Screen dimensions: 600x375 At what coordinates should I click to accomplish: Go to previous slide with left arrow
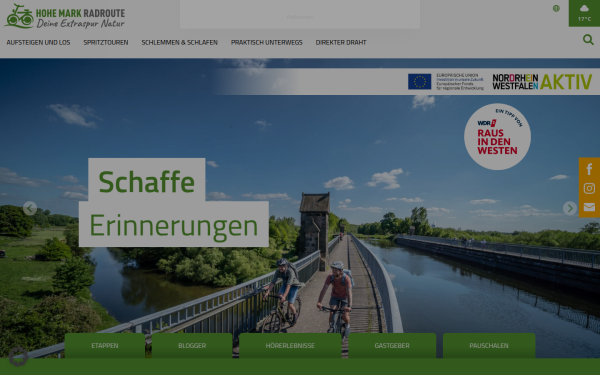30,208
